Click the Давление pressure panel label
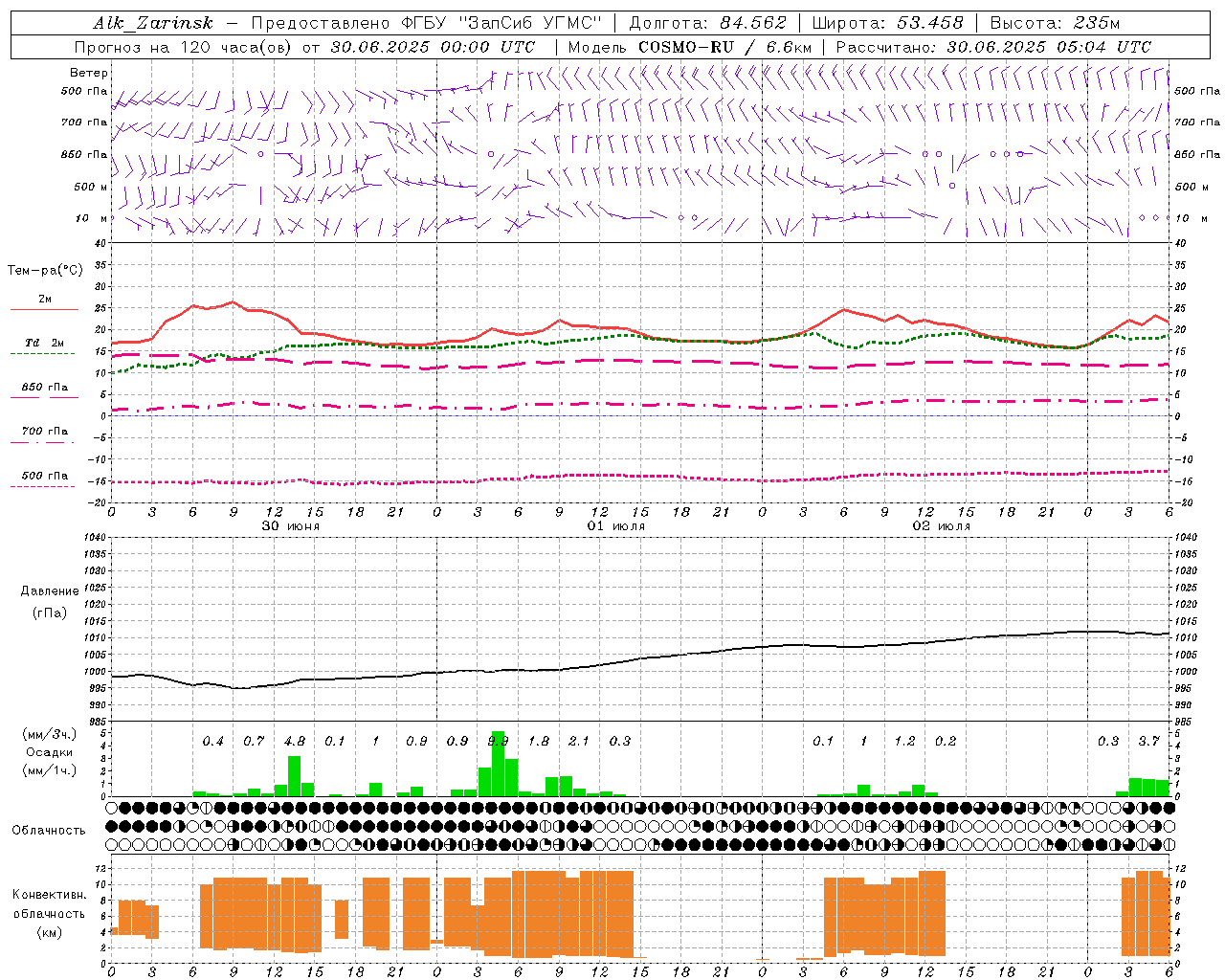This screenshot has height=980, width=1225. pyautogui.click(x=50, y=591)
